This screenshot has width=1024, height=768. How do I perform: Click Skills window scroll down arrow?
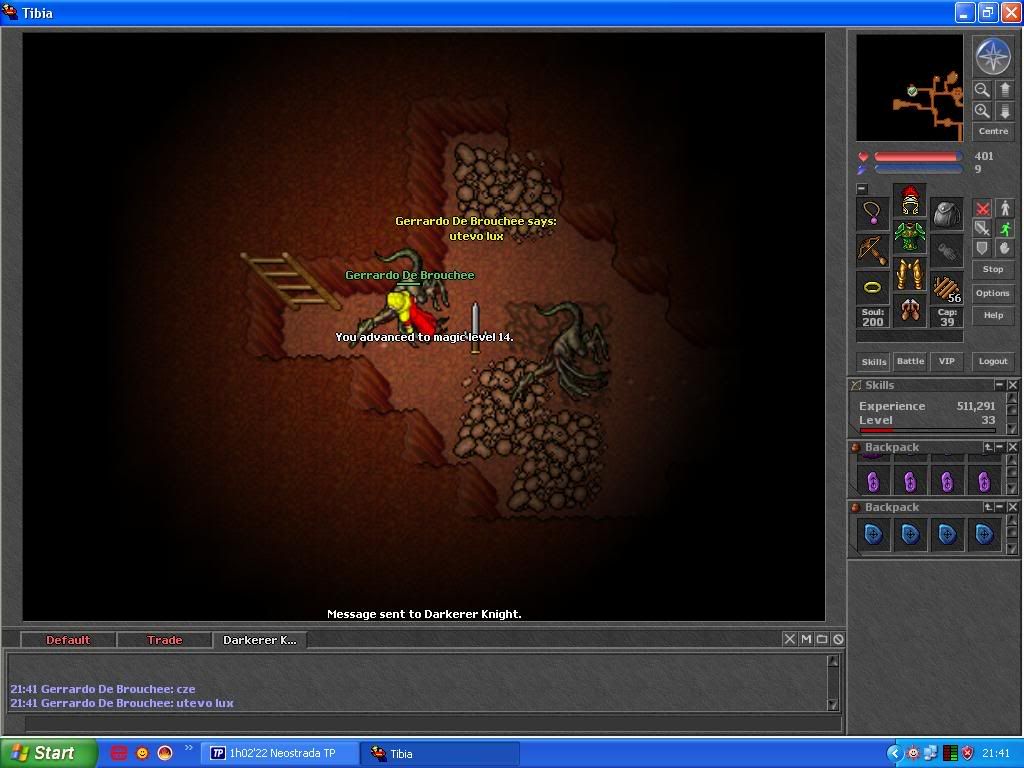[1012, 428]
